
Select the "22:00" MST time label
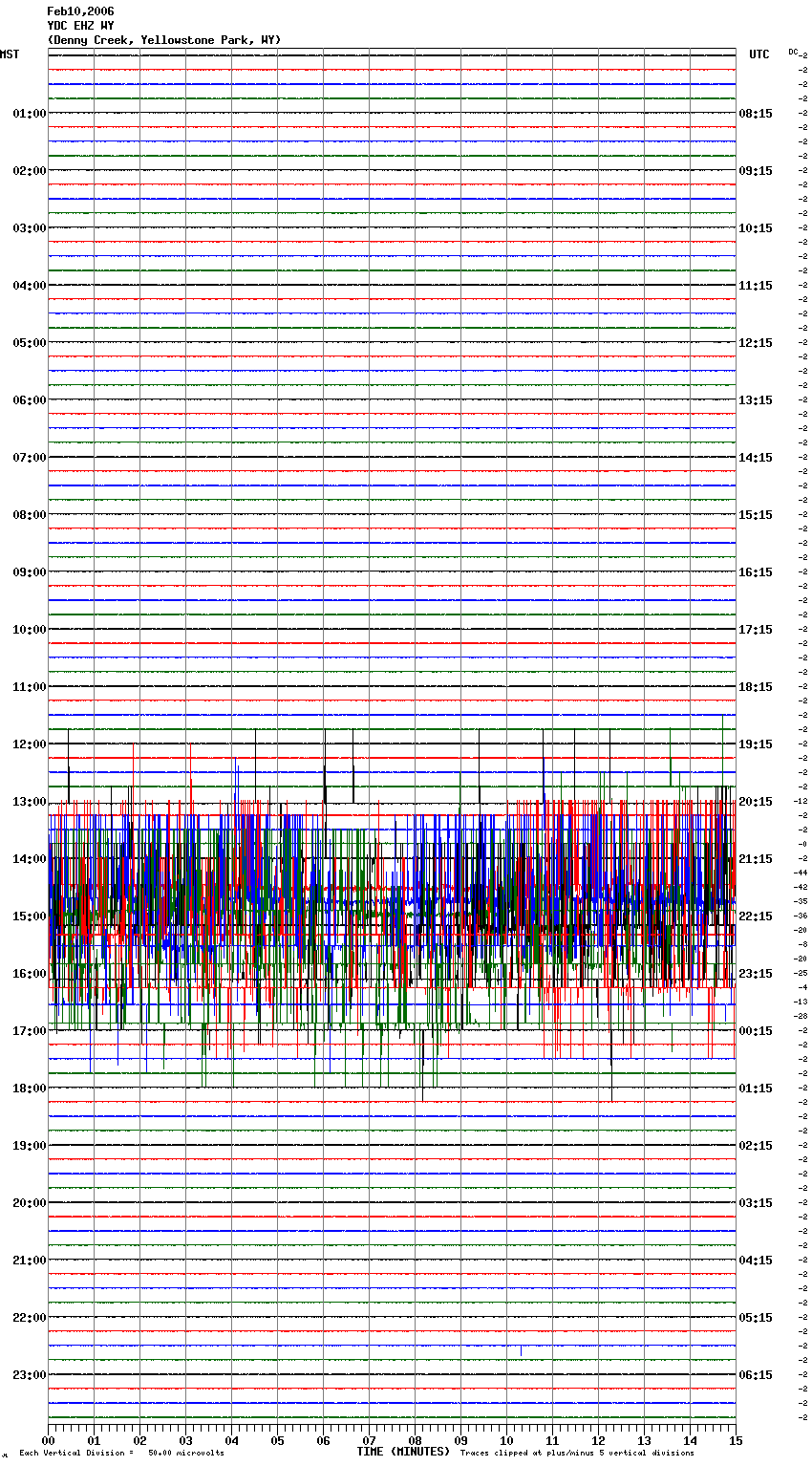pyautogui.click(x=30, y=1318)
